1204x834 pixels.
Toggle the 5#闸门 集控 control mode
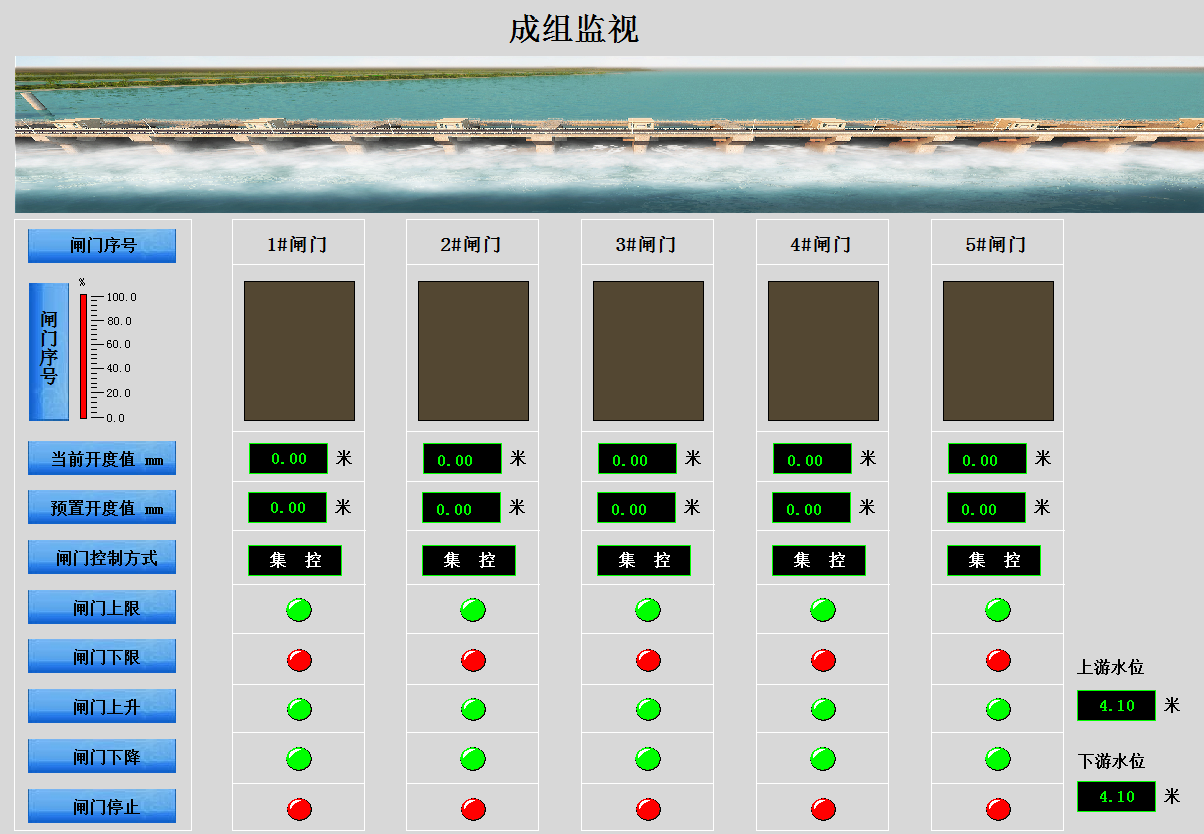(x=994, y=560)
